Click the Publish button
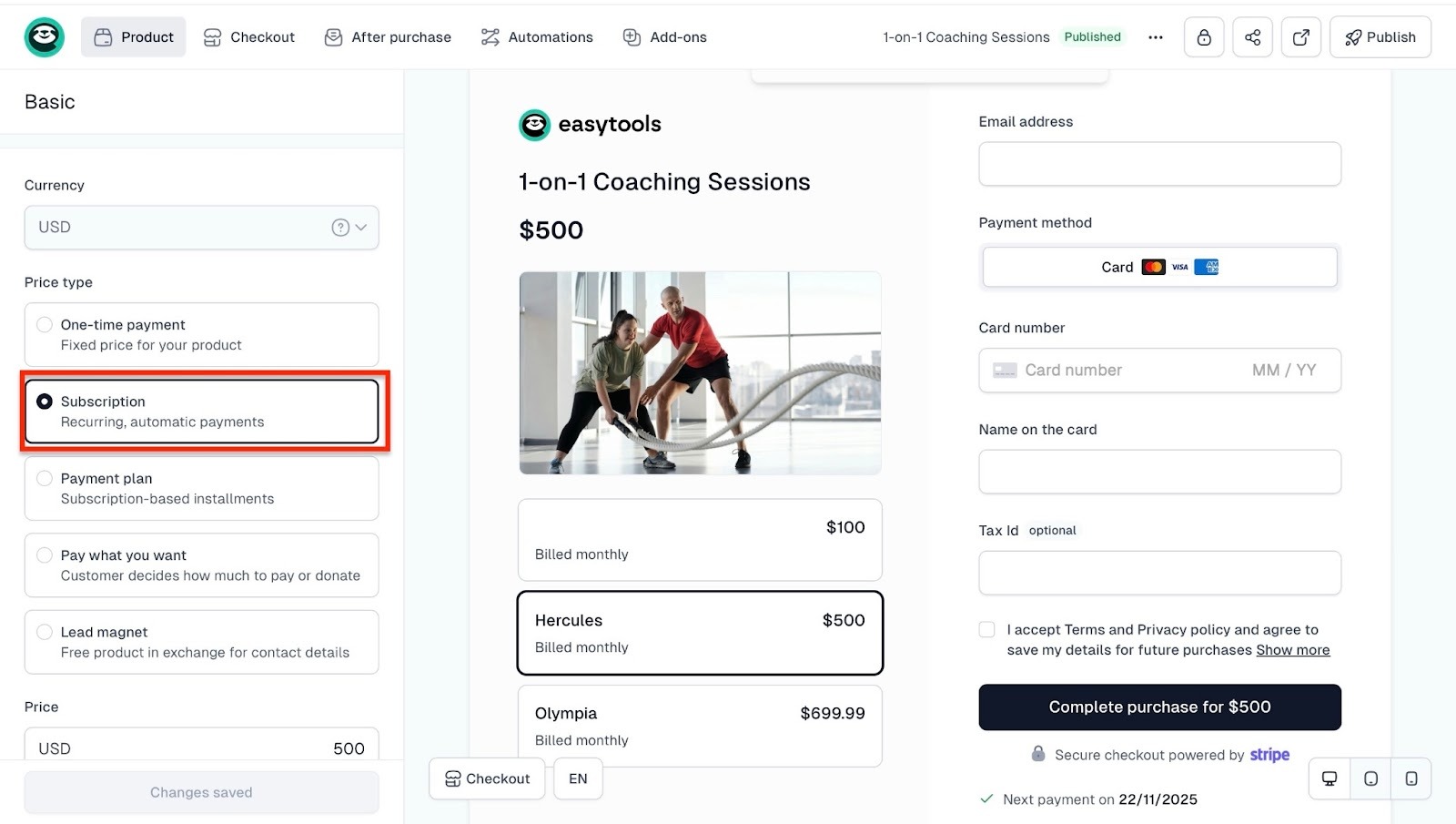 1380,37
